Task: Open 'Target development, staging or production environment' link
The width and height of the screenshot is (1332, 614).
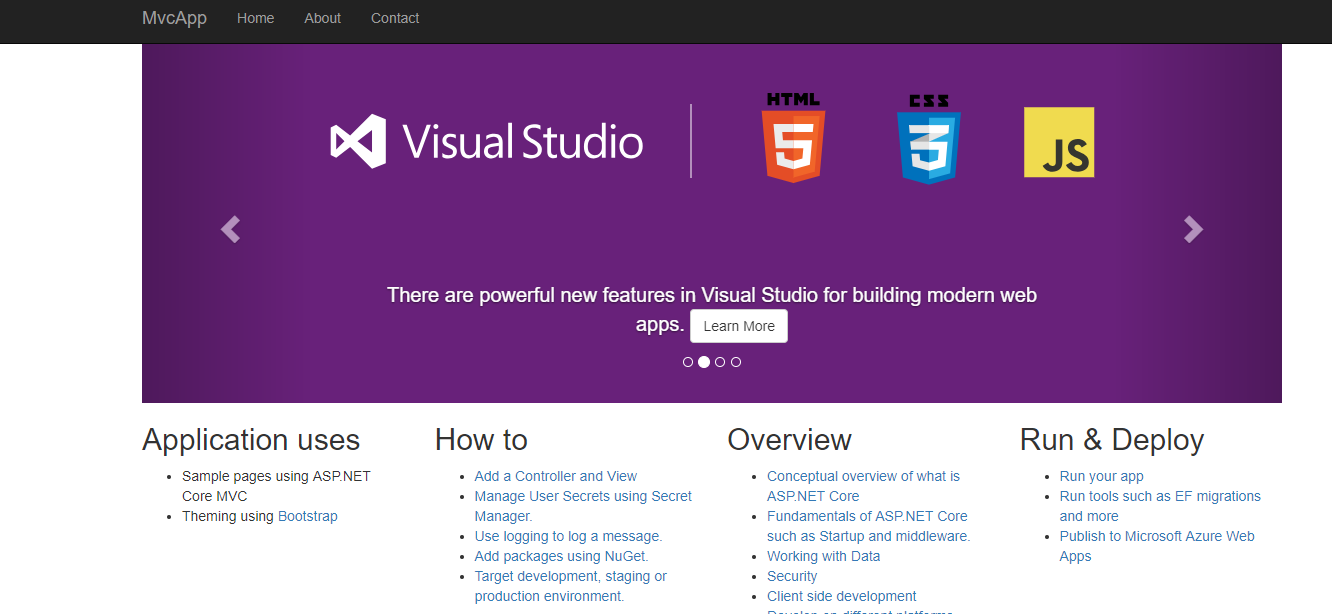Action: click(571, 586)
